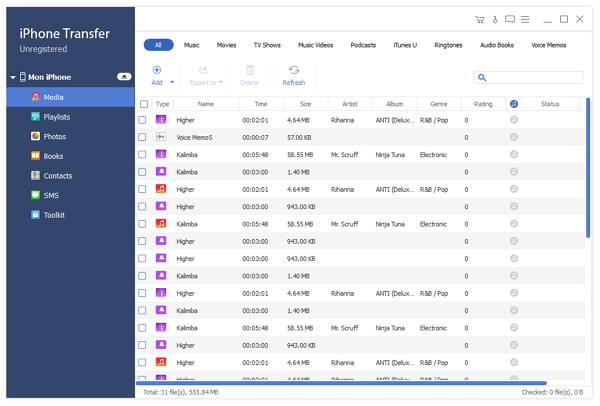
Task: Check first Kalimba 1.40 MB row checkbox
Action: point(142,172)
